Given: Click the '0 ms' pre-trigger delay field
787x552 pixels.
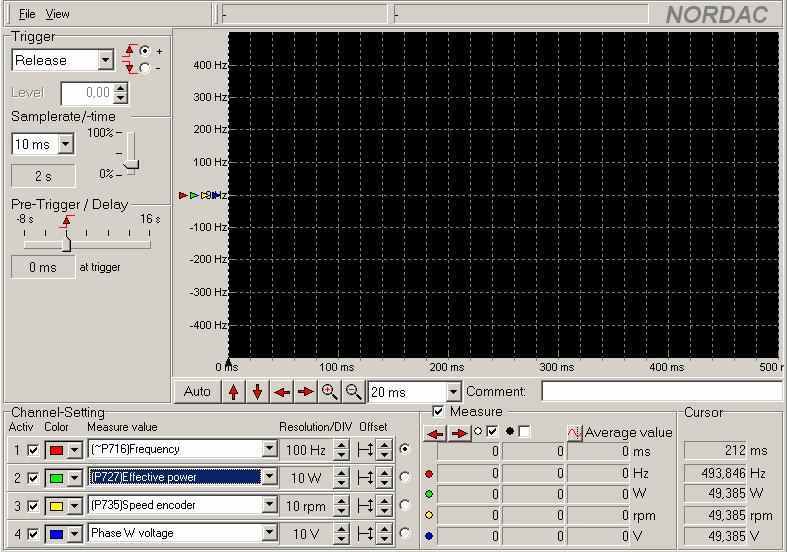Looking at the screenshot, I should tap(43, 267).
